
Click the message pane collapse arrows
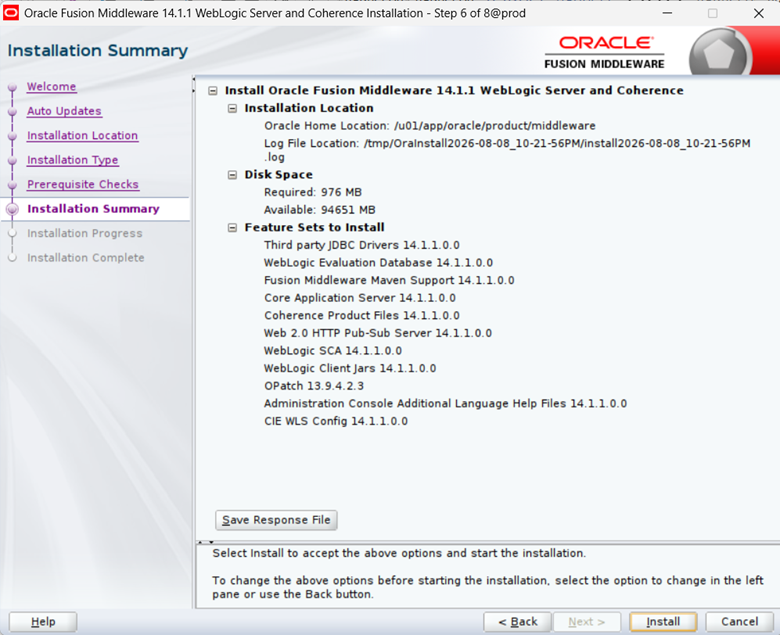click(x=205, y=542)
